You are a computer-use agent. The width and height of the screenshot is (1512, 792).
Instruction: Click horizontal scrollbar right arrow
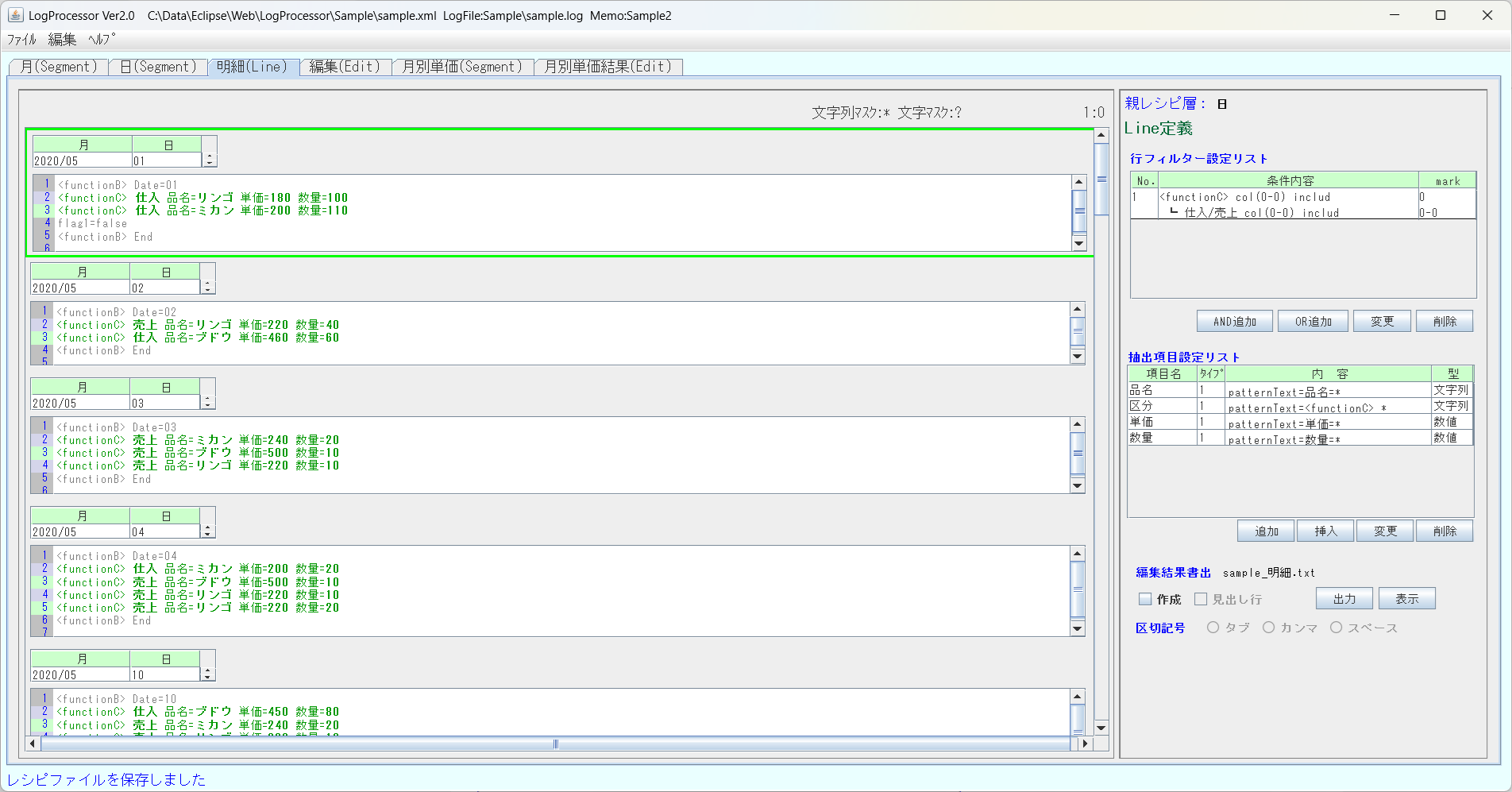[1085, 744]
